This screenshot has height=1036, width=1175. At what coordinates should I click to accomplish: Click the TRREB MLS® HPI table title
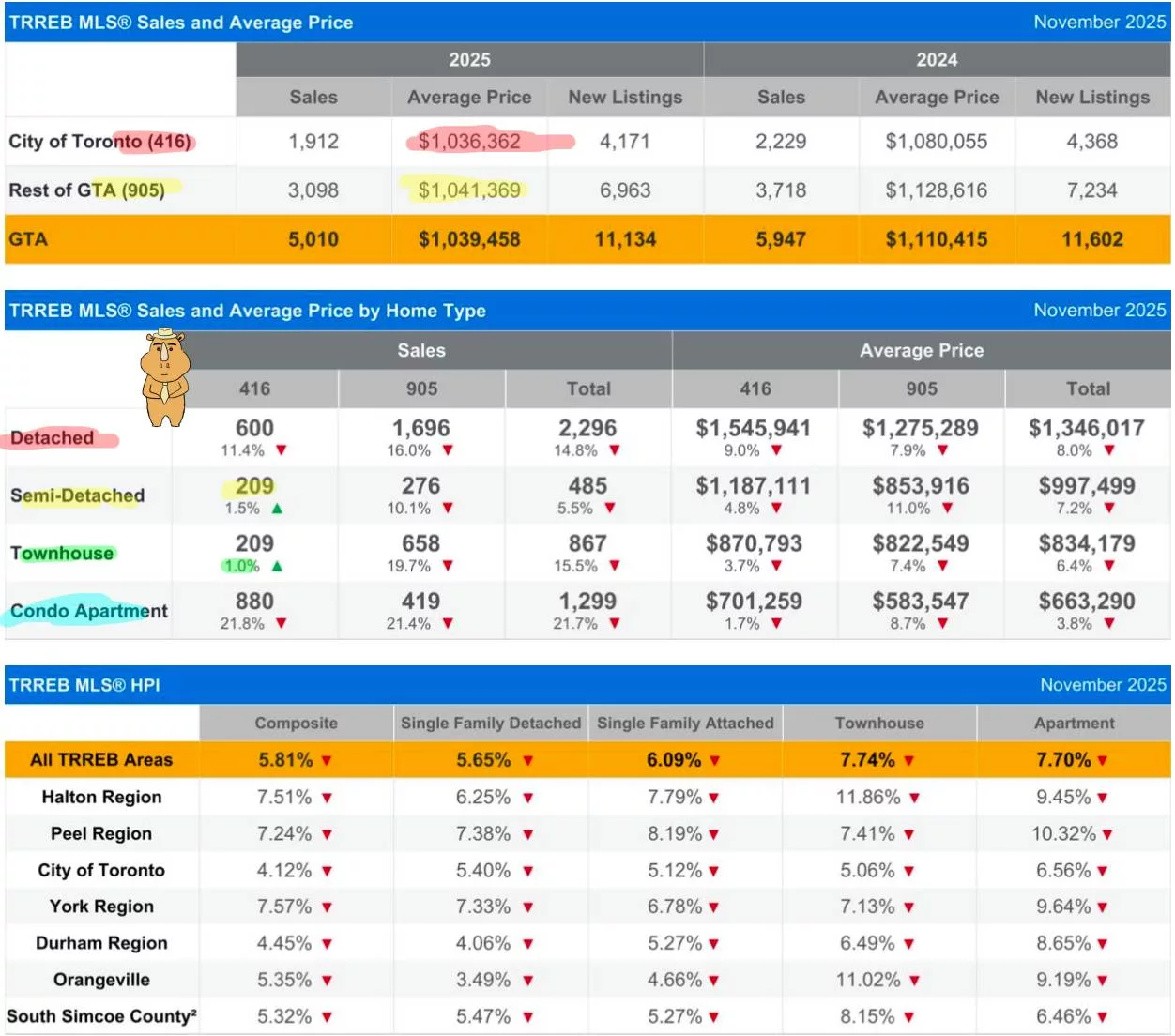[x=84, y=685]
